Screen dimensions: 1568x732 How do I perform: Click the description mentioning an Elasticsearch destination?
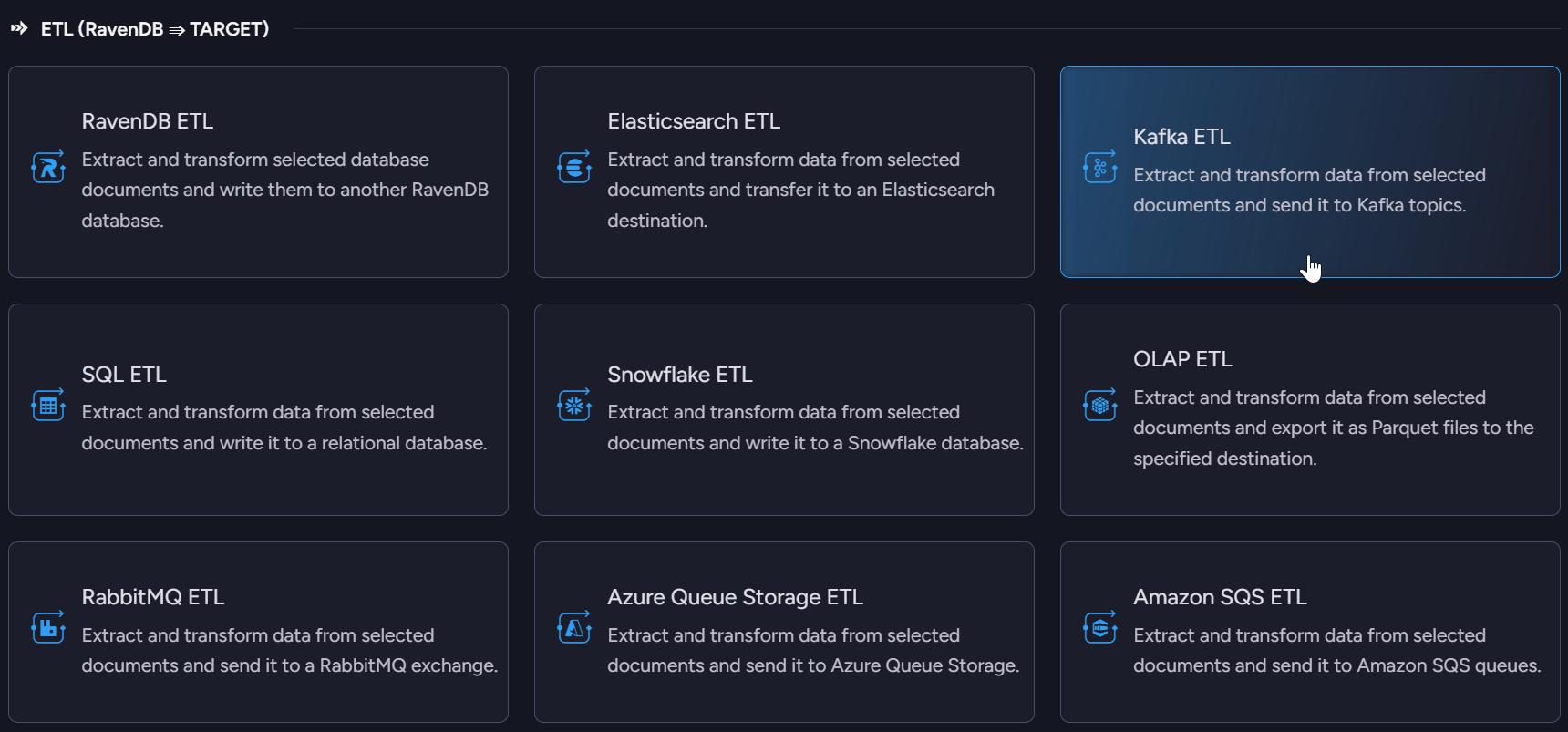tap(801, 190)
